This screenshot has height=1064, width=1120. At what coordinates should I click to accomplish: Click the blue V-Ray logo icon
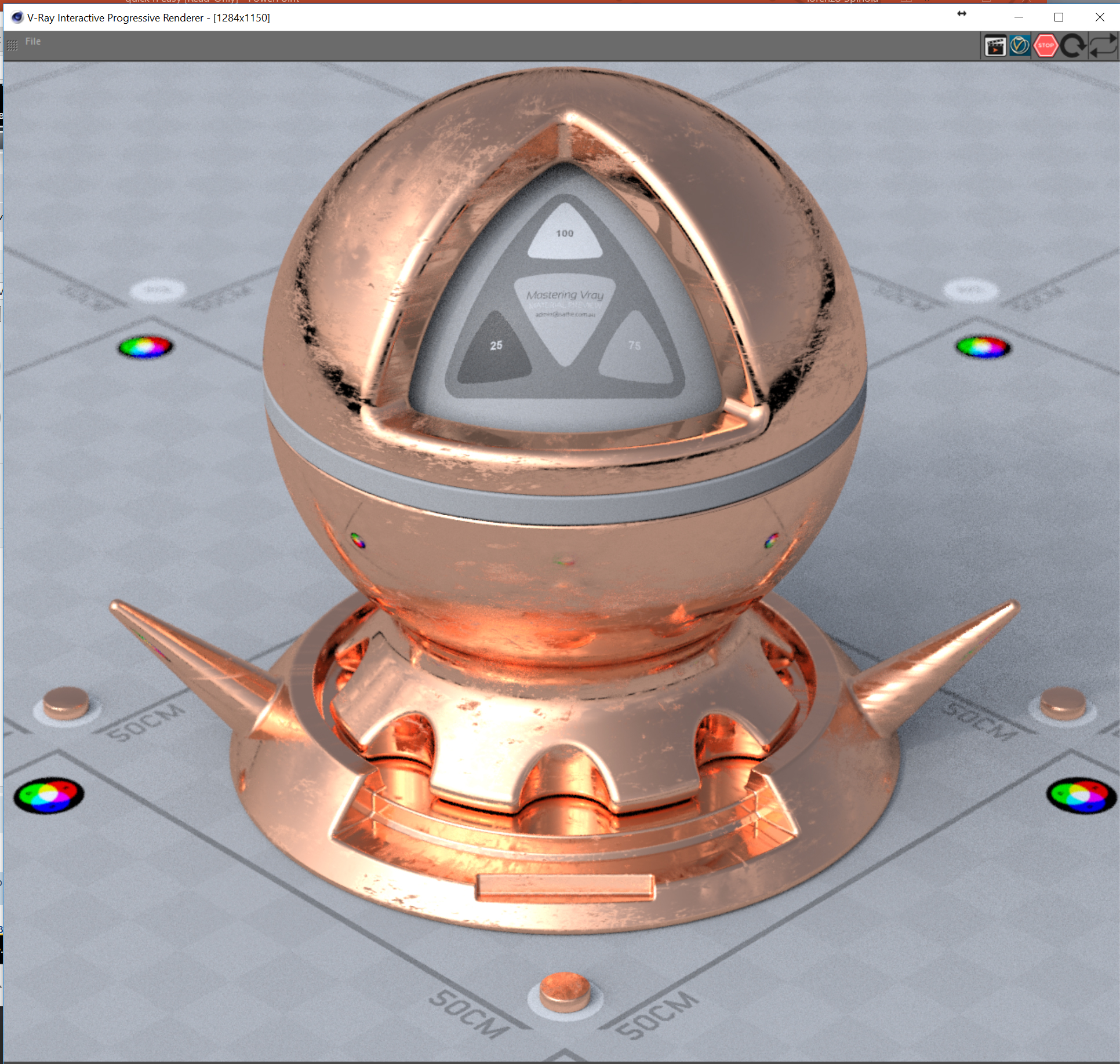pyautogui.click(x=1020, y=46)
